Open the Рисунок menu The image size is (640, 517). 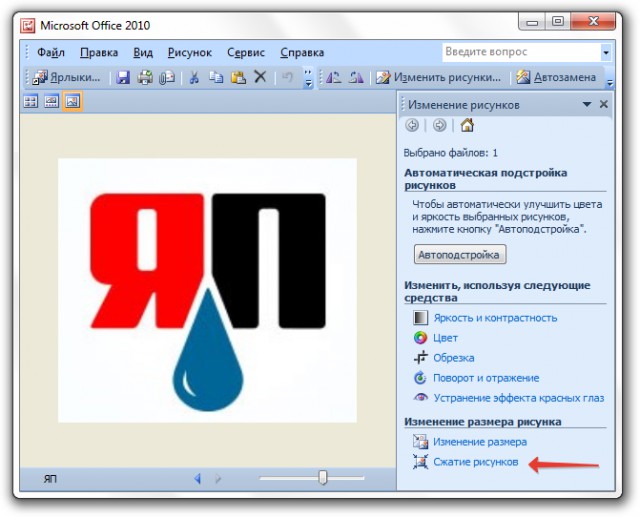tap(190, 53)
